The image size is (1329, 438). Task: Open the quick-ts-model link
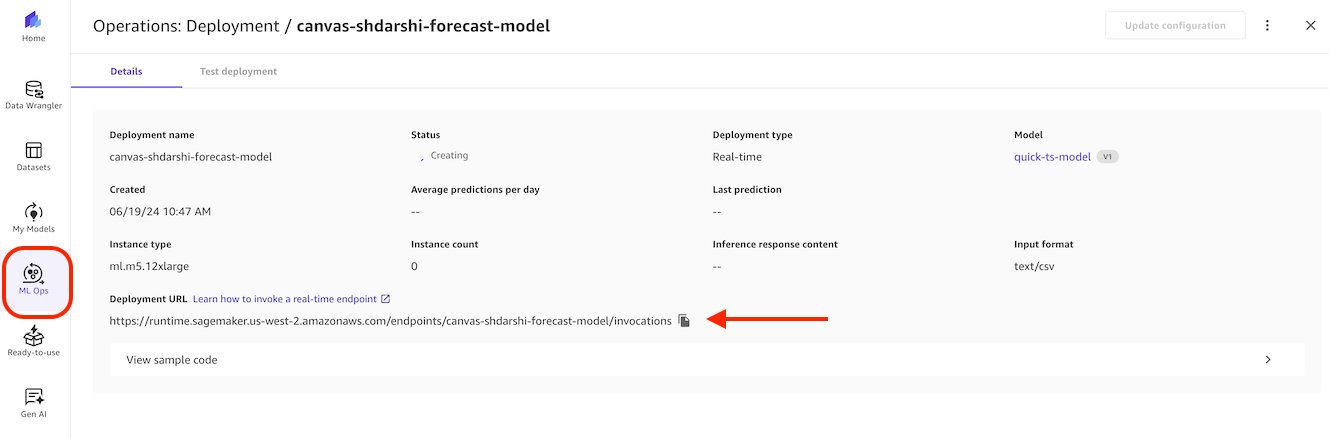[1052, 157]
